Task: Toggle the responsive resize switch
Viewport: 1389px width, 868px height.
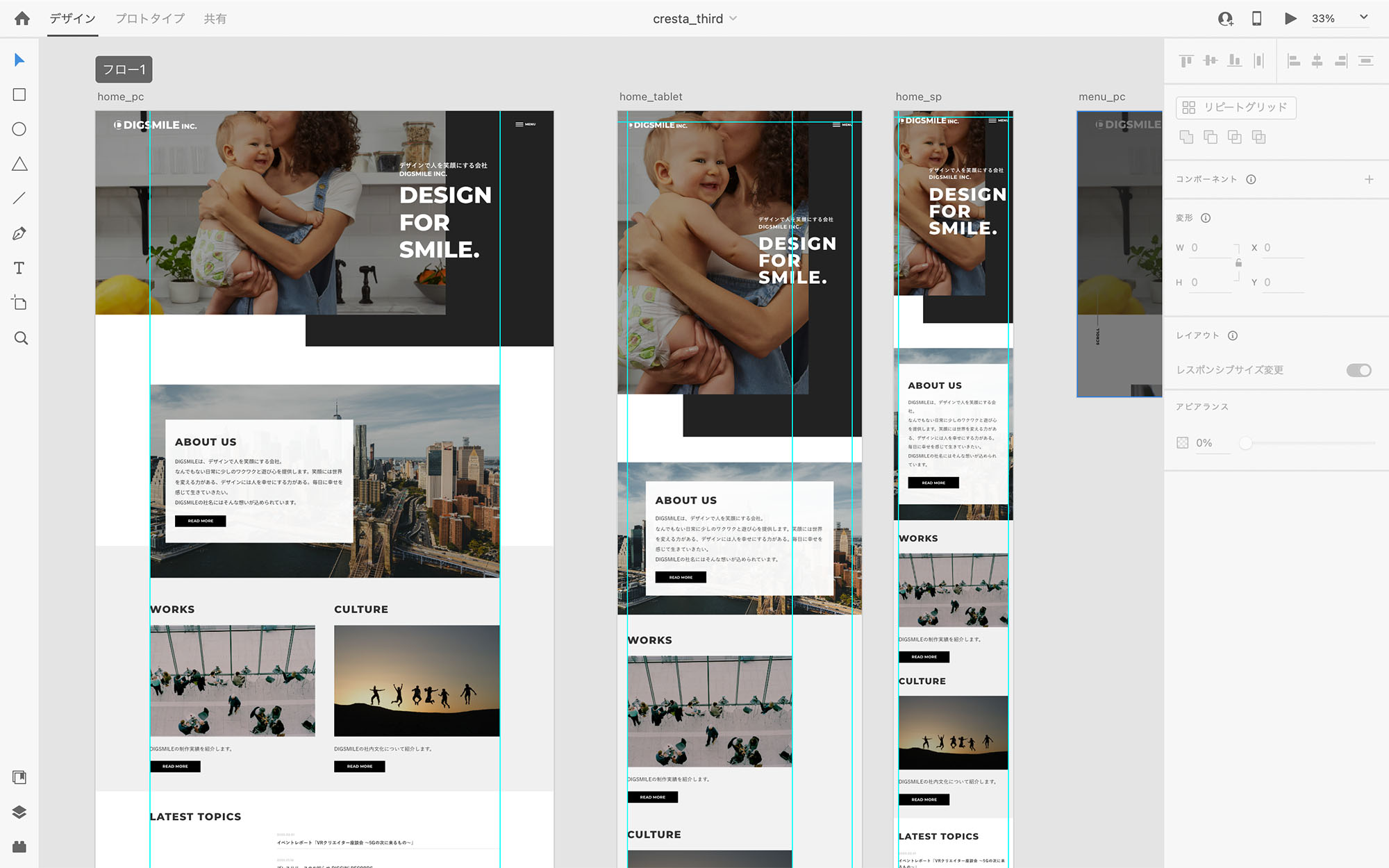Action: (x=1358, y=370)
